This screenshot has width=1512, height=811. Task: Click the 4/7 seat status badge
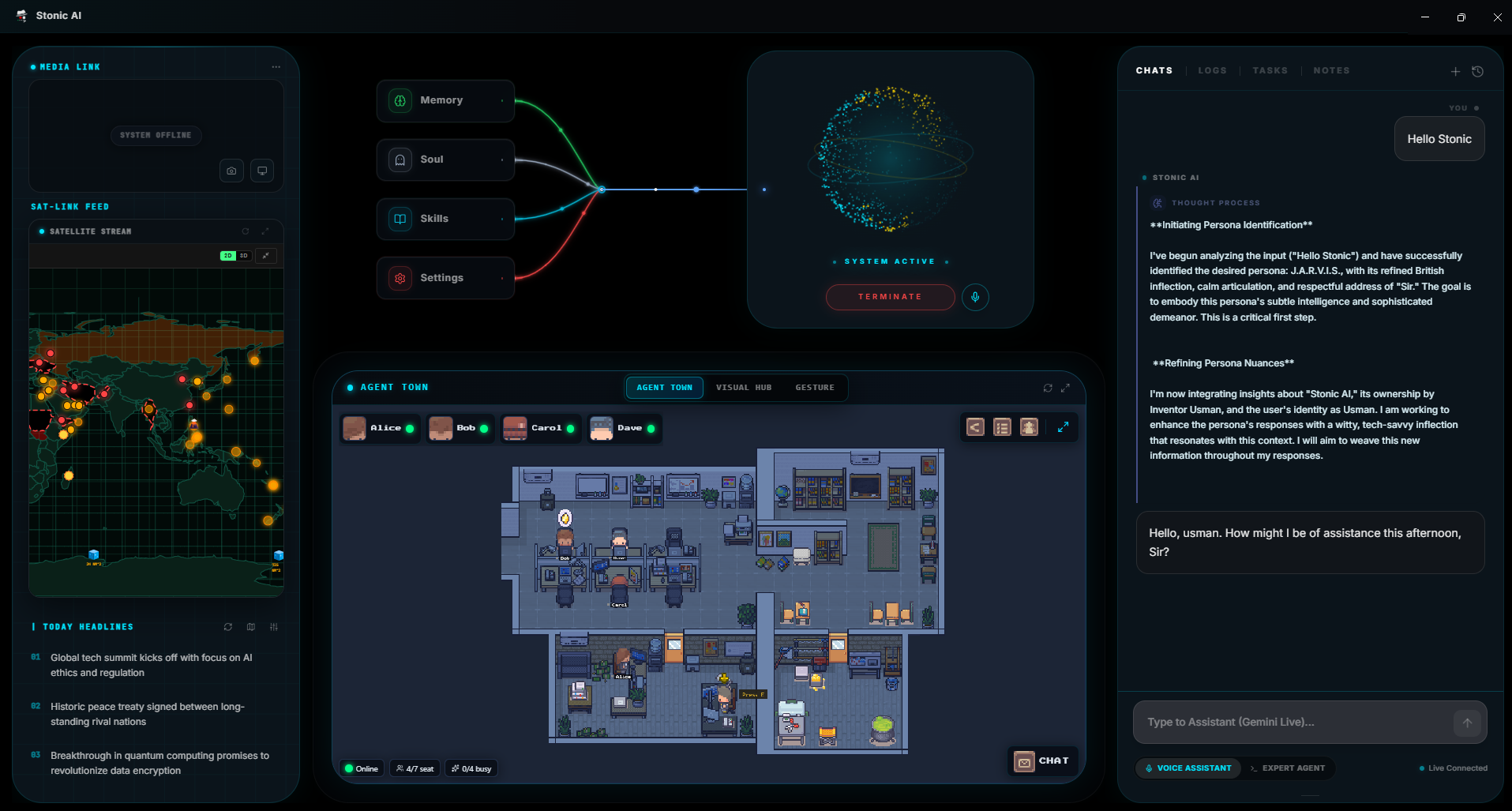415,769
